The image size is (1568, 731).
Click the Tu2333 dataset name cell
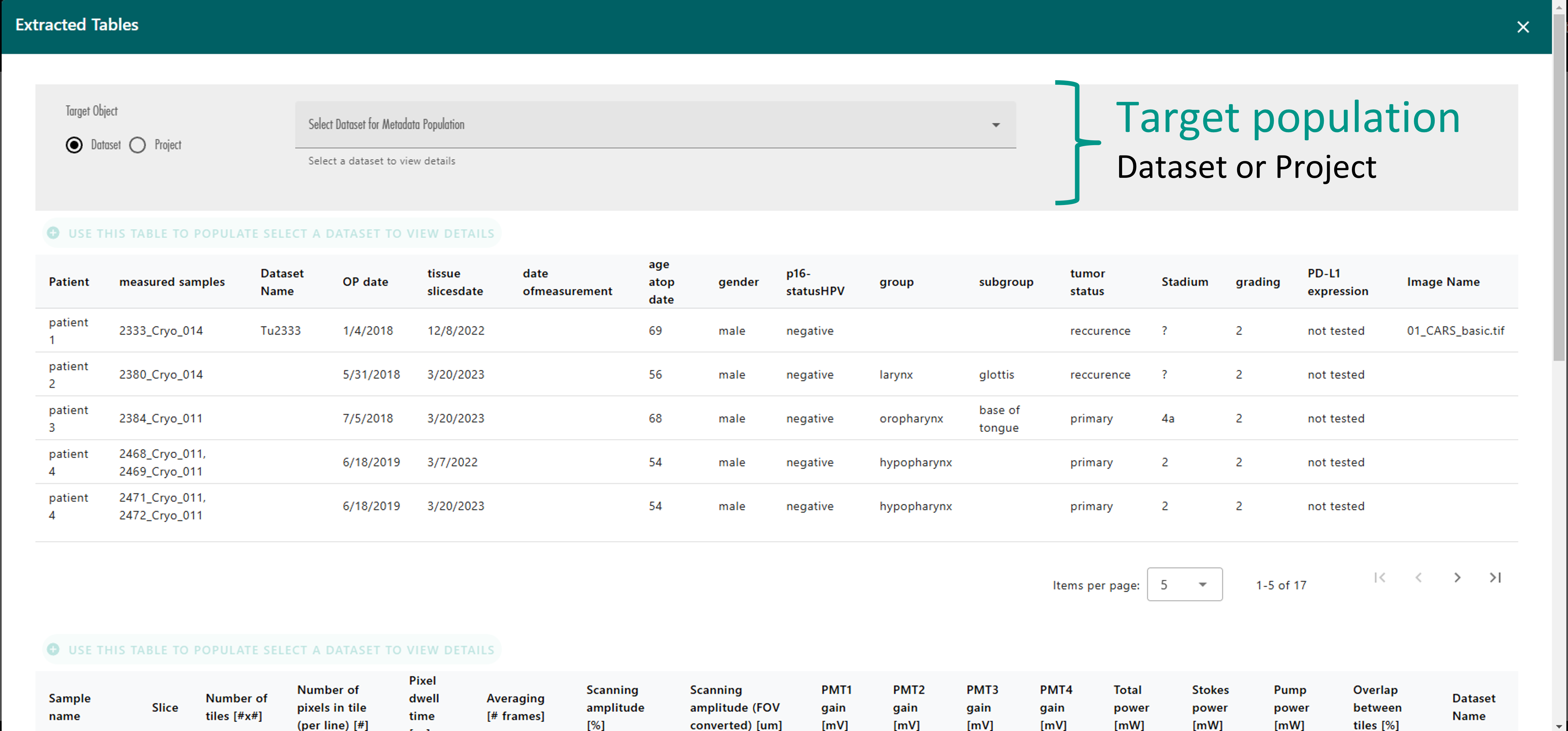pos(281,330)
